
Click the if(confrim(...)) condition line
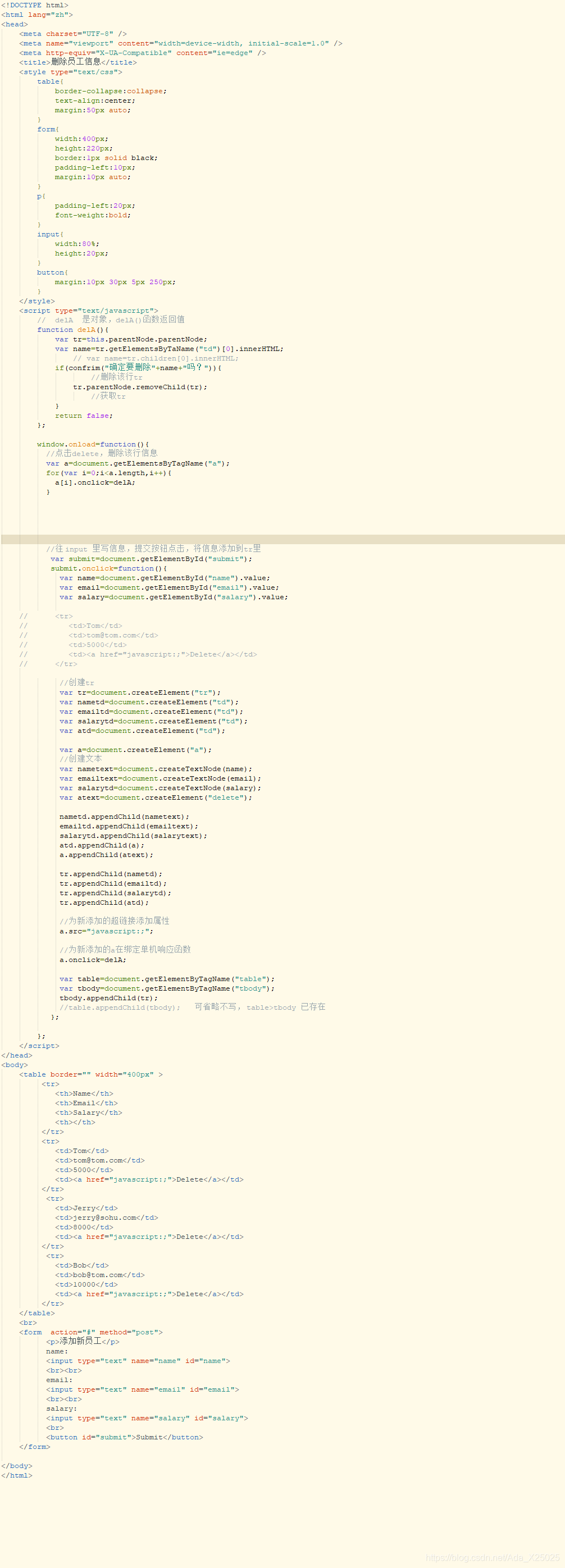coord(139,368)
